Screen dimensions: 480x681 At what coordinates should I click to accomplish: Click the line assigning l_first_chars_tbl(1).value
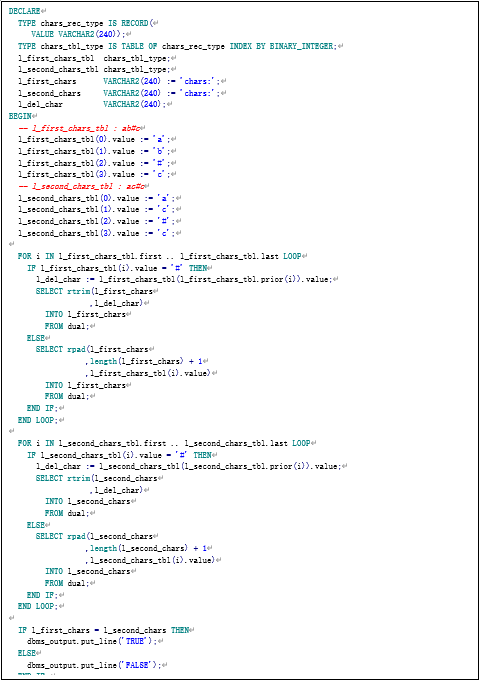(x=94, y=151)
